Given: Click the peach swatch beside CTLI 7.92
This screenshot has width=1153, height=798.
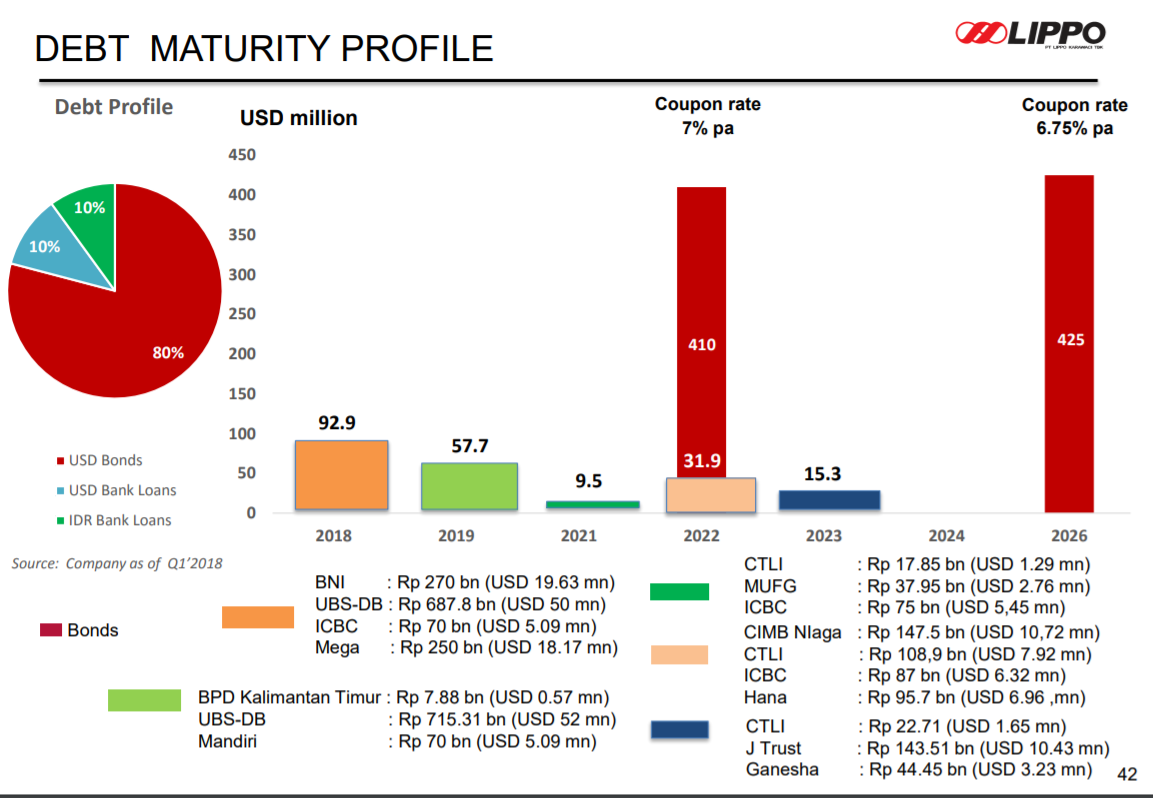Looking at the screenshot, I should pos(679,655).
